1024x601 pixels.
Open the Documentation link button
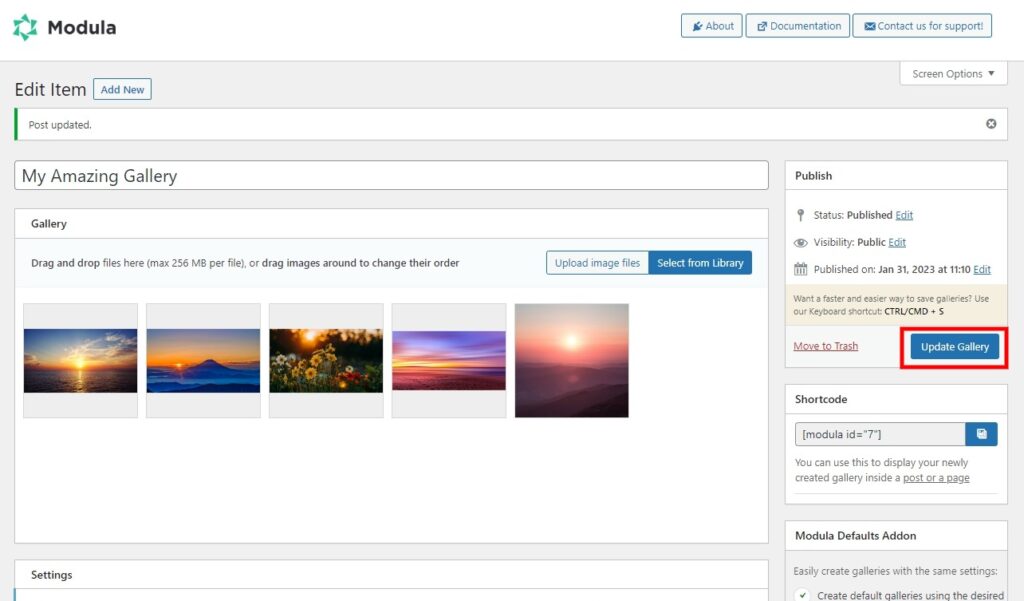pos(797,26)
